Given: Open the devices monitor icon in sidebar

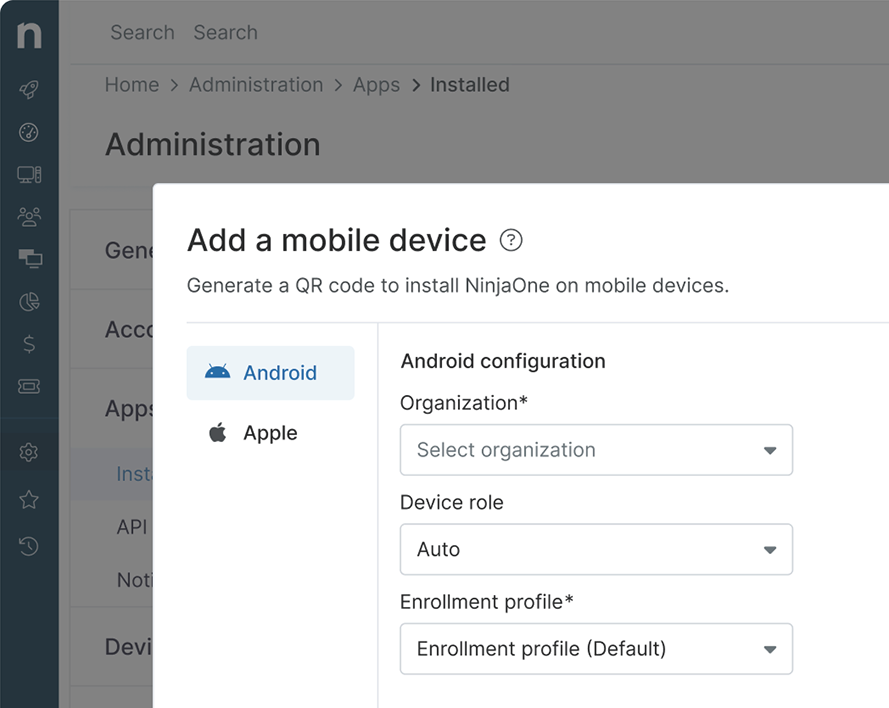Looking at the screenshot, I should tap(29, 175).
